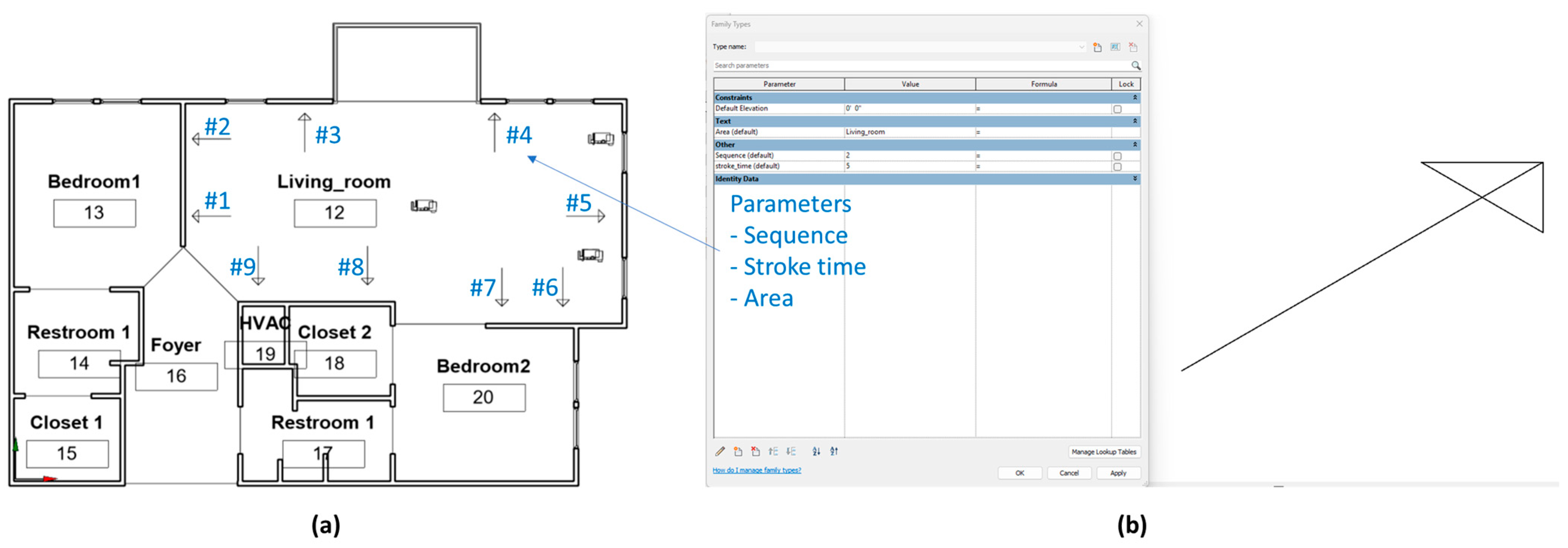Screen dimensions: 1568x548
Task: Sort parameters in descending order icon
Action: [x=834, y=451]
